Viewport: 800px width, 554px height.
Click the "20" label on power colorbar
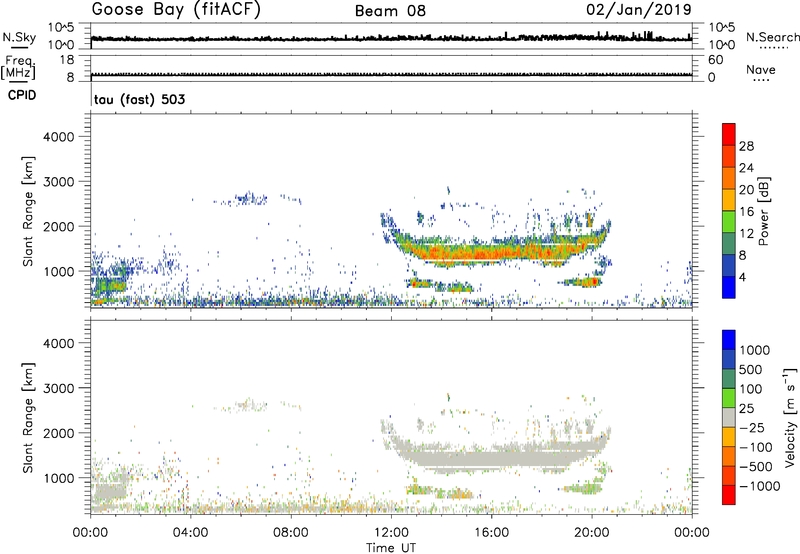tap(746, 190)
